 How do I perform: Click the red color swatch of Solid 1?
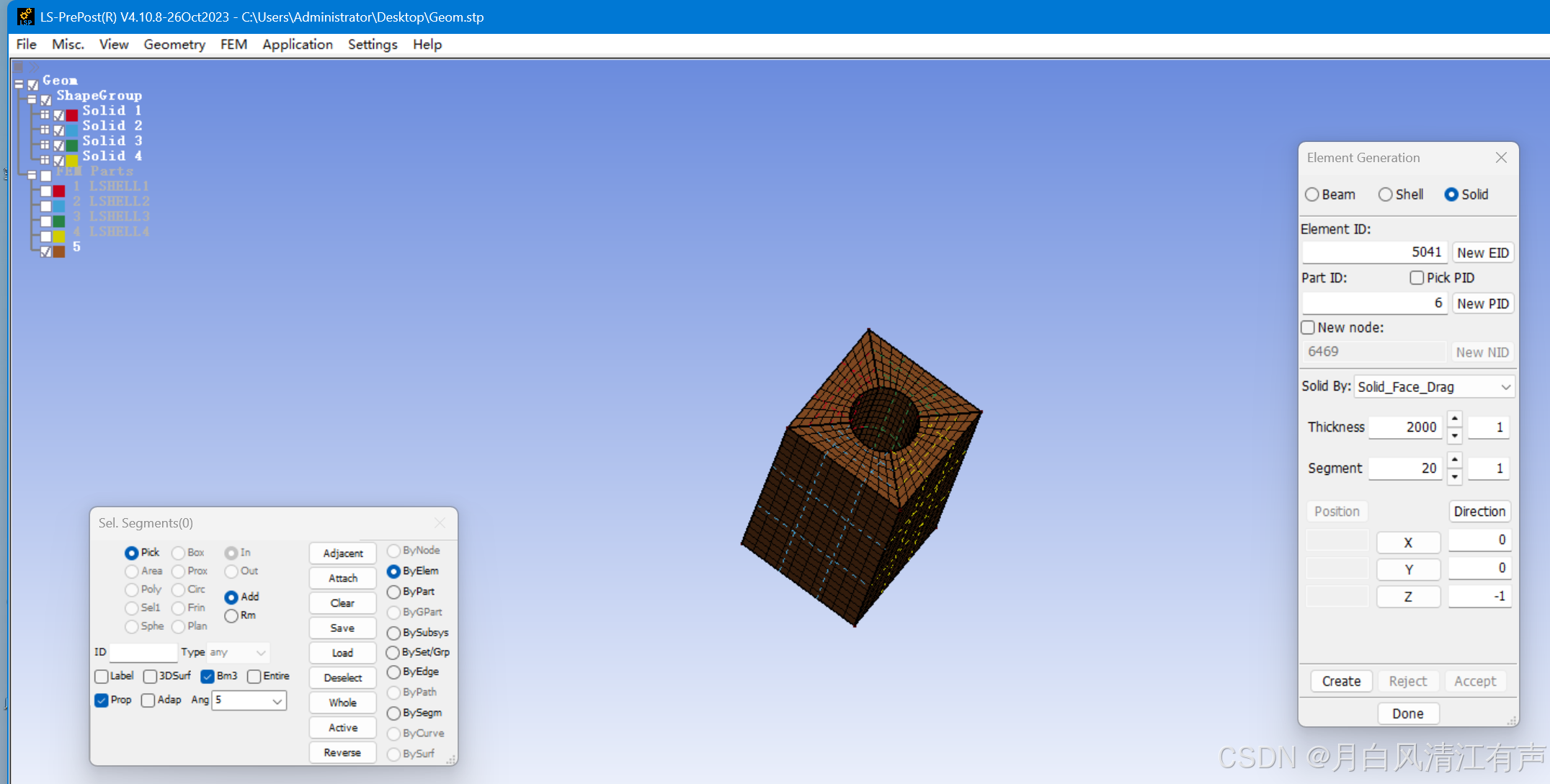coord(72,115)
